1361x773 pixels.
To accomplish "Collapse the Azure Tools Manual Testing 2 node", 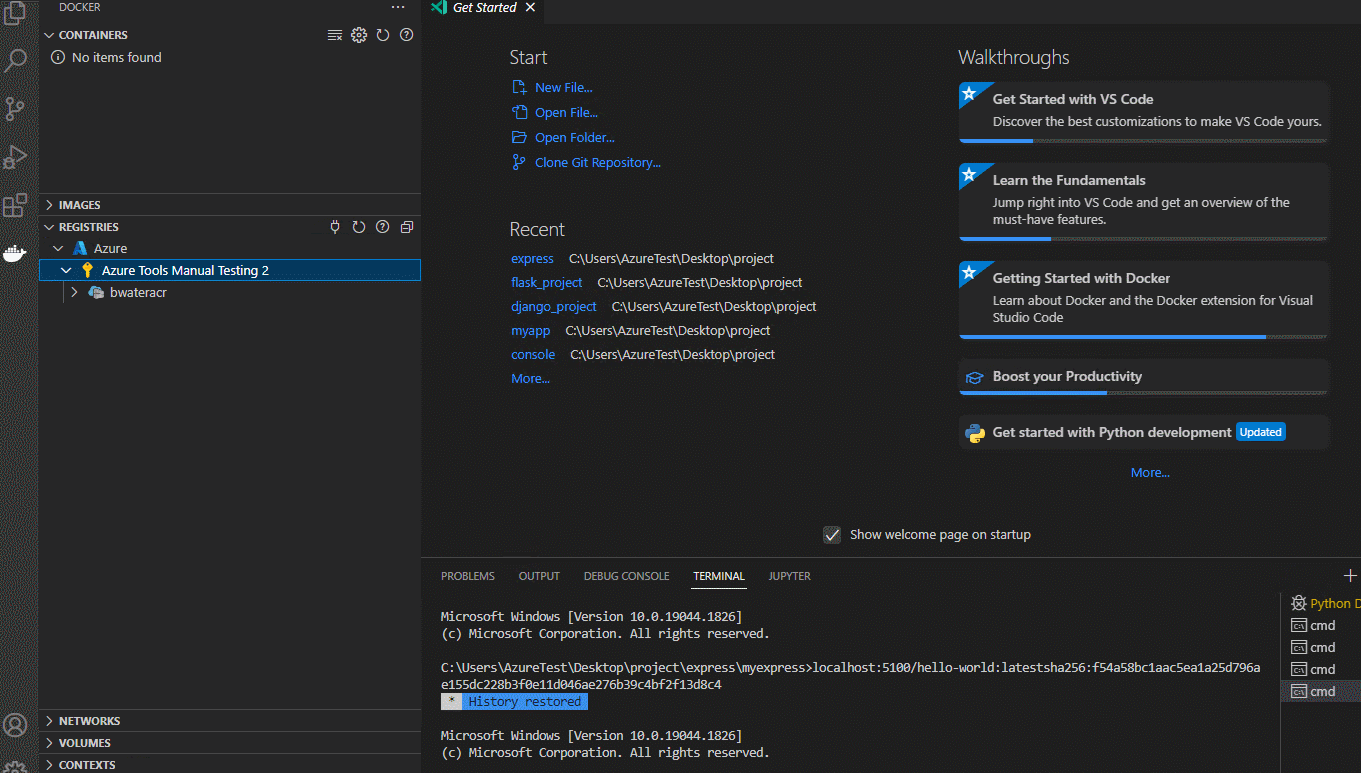I will (66, 270).
